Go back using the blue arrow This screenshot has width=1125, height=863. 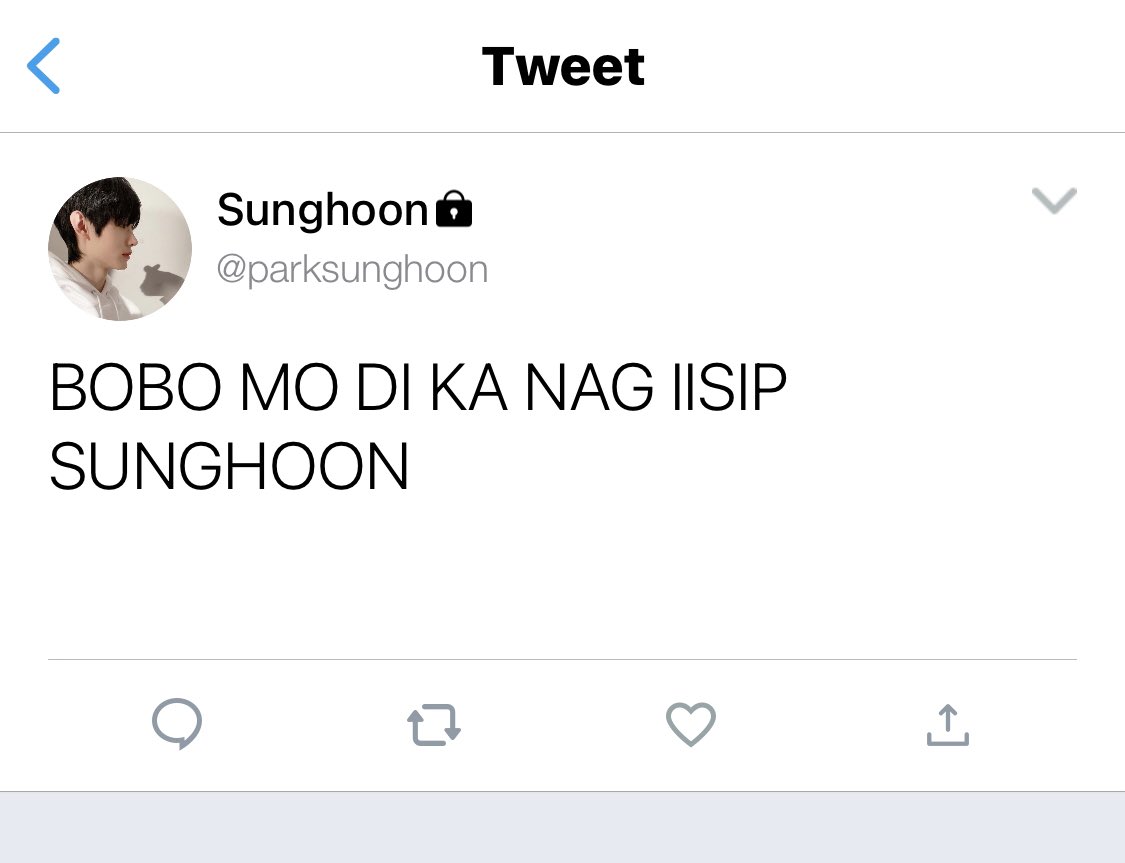(x=43, y=66)
